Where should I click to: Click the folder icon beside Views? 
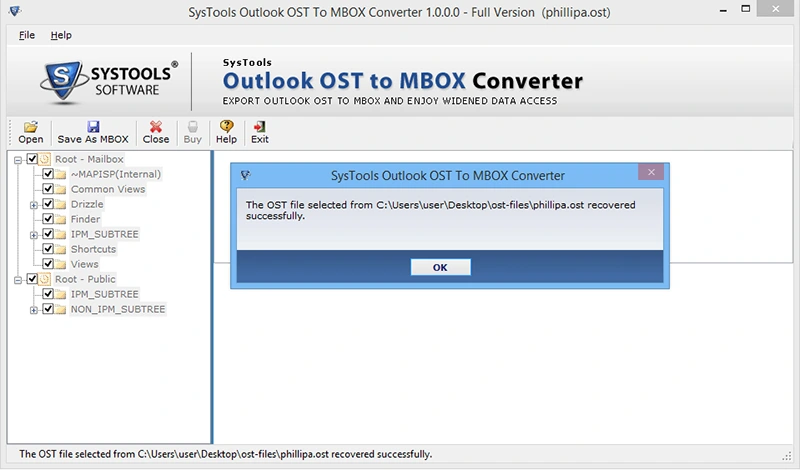(x=61, y=264)
